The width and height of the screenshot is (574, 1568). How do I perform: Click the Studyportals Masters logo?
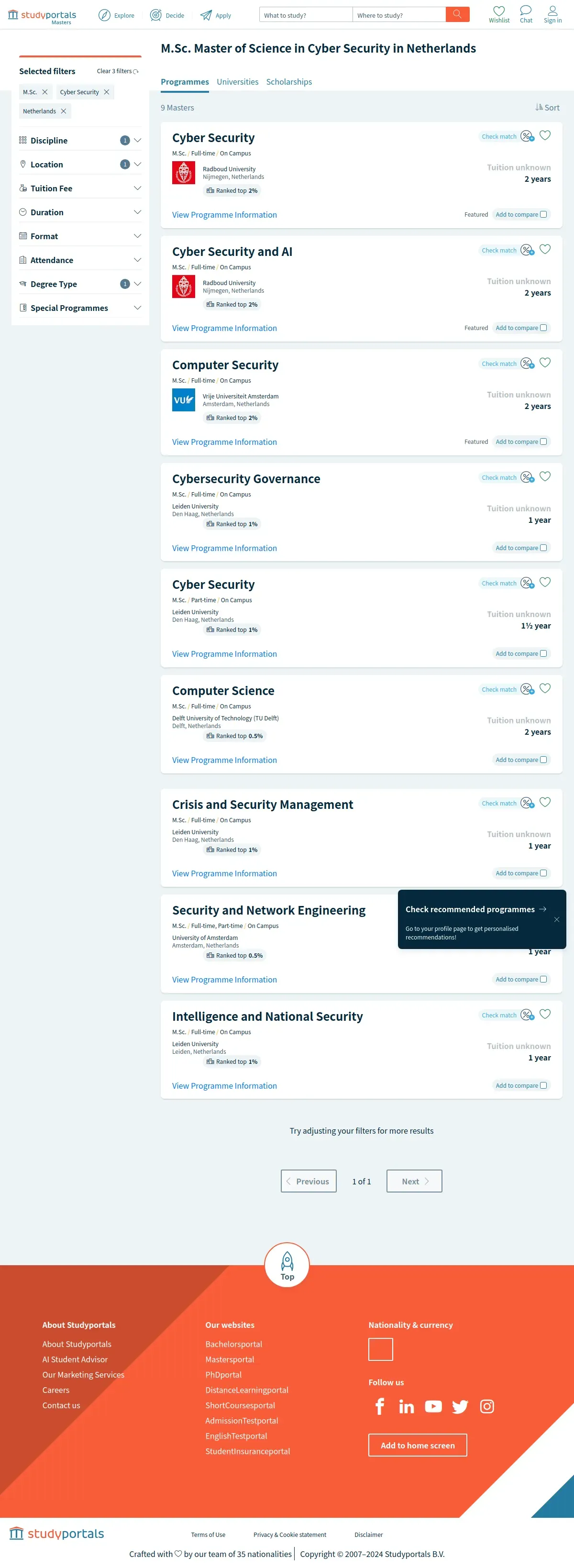pyautogui.click(x=42, y=16)
